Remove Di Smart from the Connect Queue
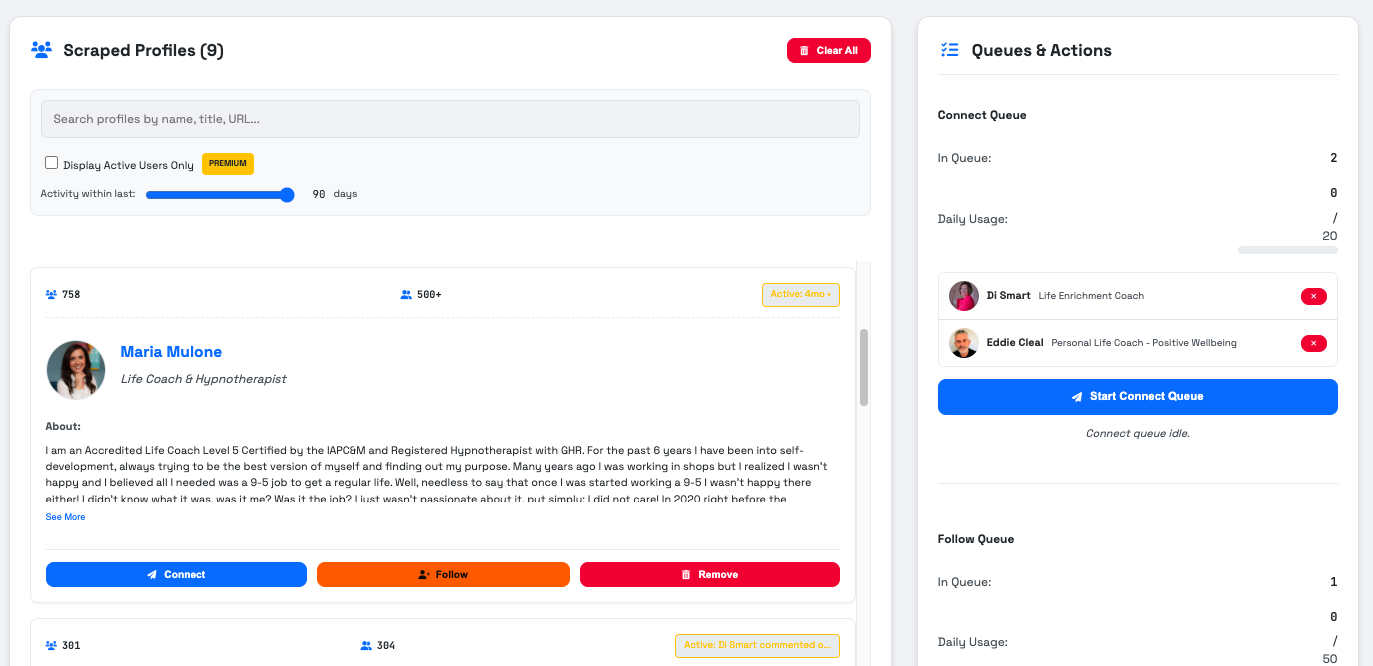The image size is (1373, 666). [1313, 296]
